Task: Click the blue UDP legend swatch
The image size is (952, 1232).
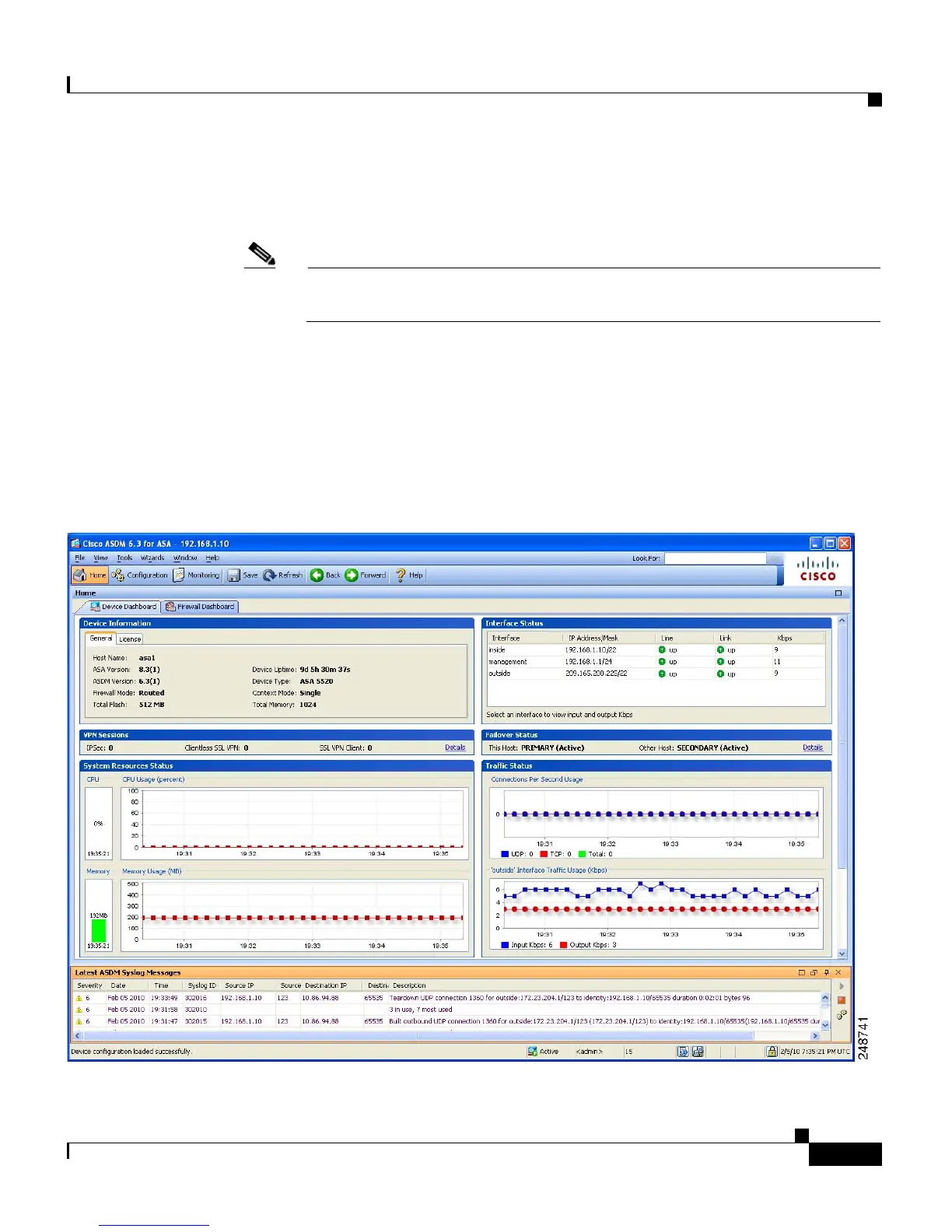Action: coord(505,854)
